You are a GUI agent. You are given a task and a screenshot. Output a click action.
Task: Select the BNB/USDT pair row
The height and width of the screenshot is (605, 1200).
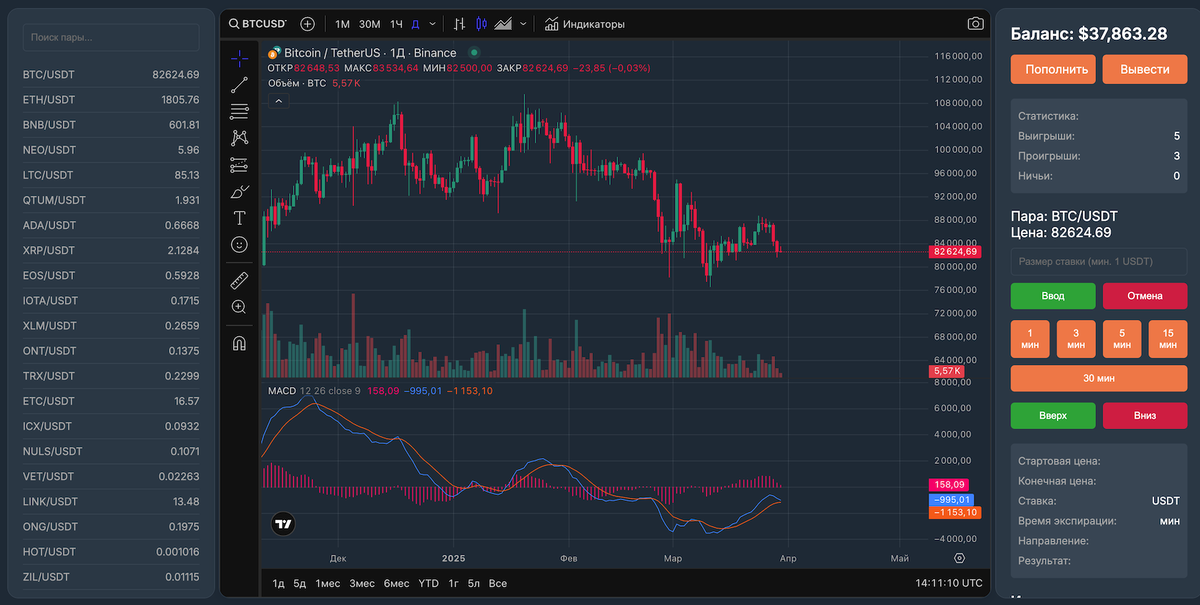point(111,125)
